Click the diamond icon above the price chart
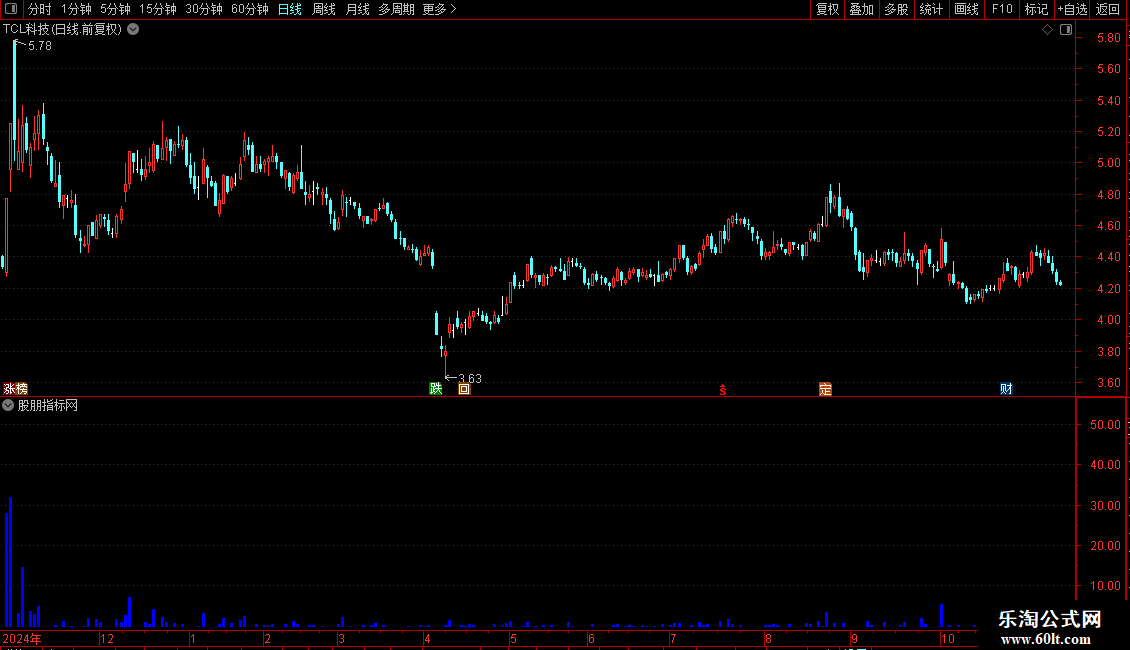1130x650 pixels. (1048, 30)
